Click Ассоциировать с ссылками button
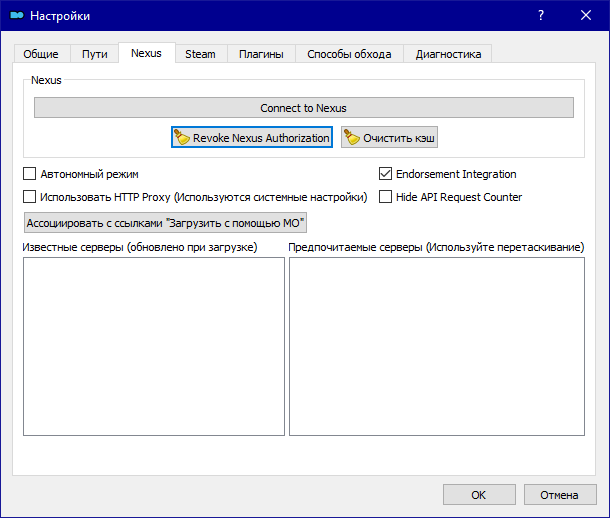The height and width of the screenshot is (518, 610). [x=165, y=223]
